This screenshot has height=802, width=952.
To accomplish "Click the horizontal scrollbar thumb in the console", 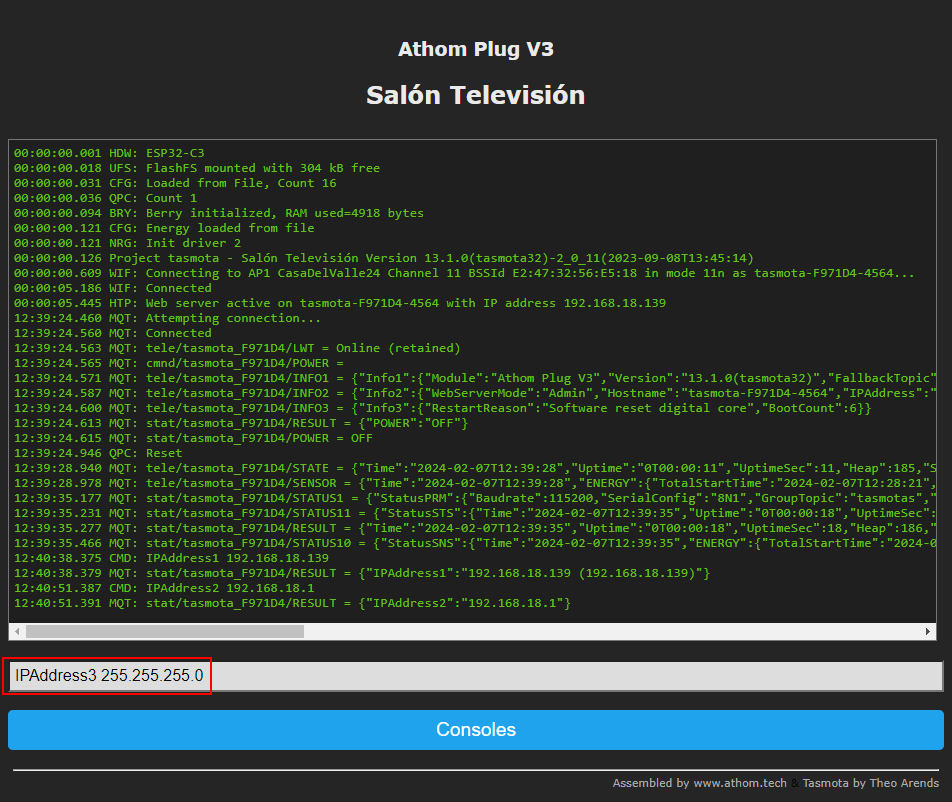I will (165, 632).
